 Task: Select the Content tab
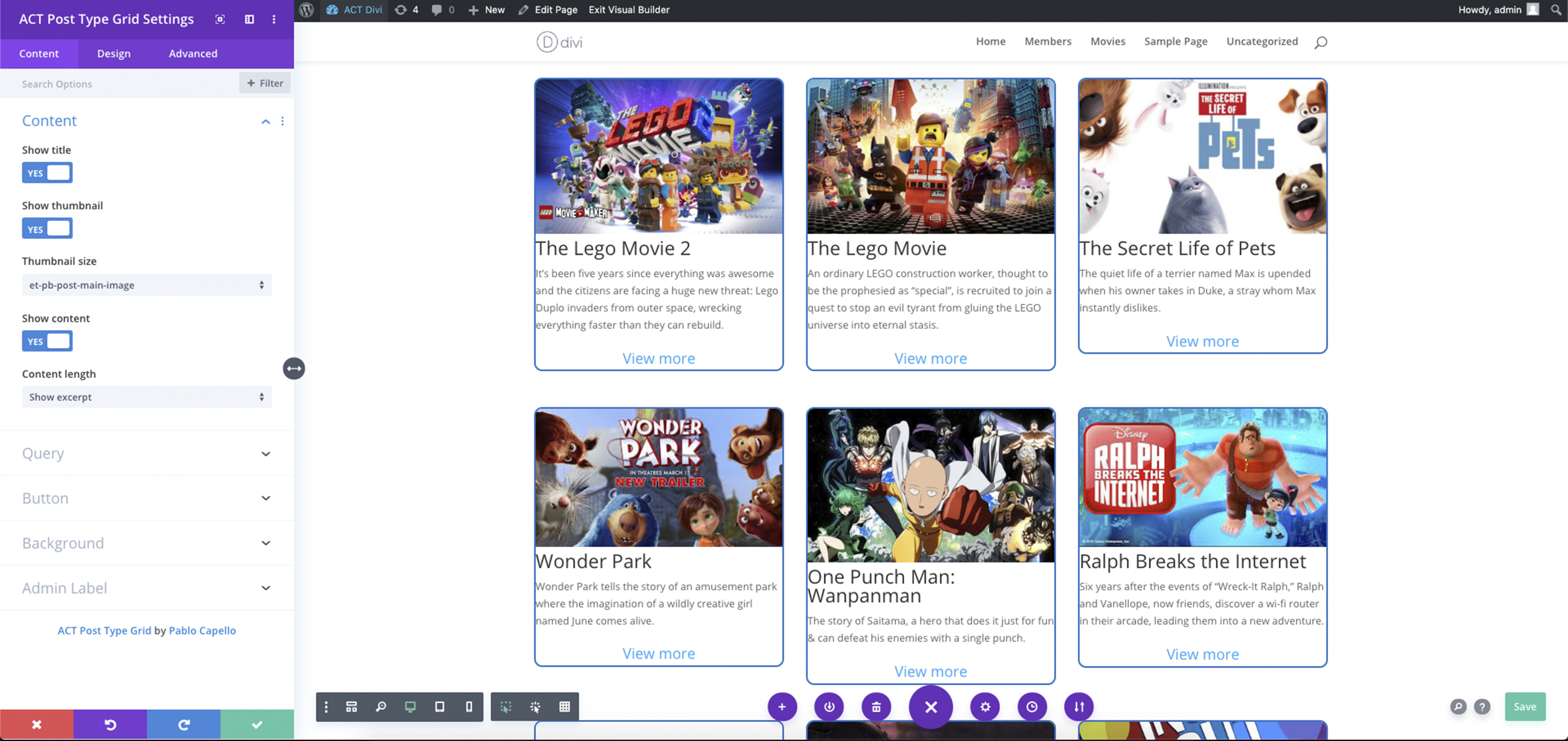pyautogui.click(x=39, y=53)
